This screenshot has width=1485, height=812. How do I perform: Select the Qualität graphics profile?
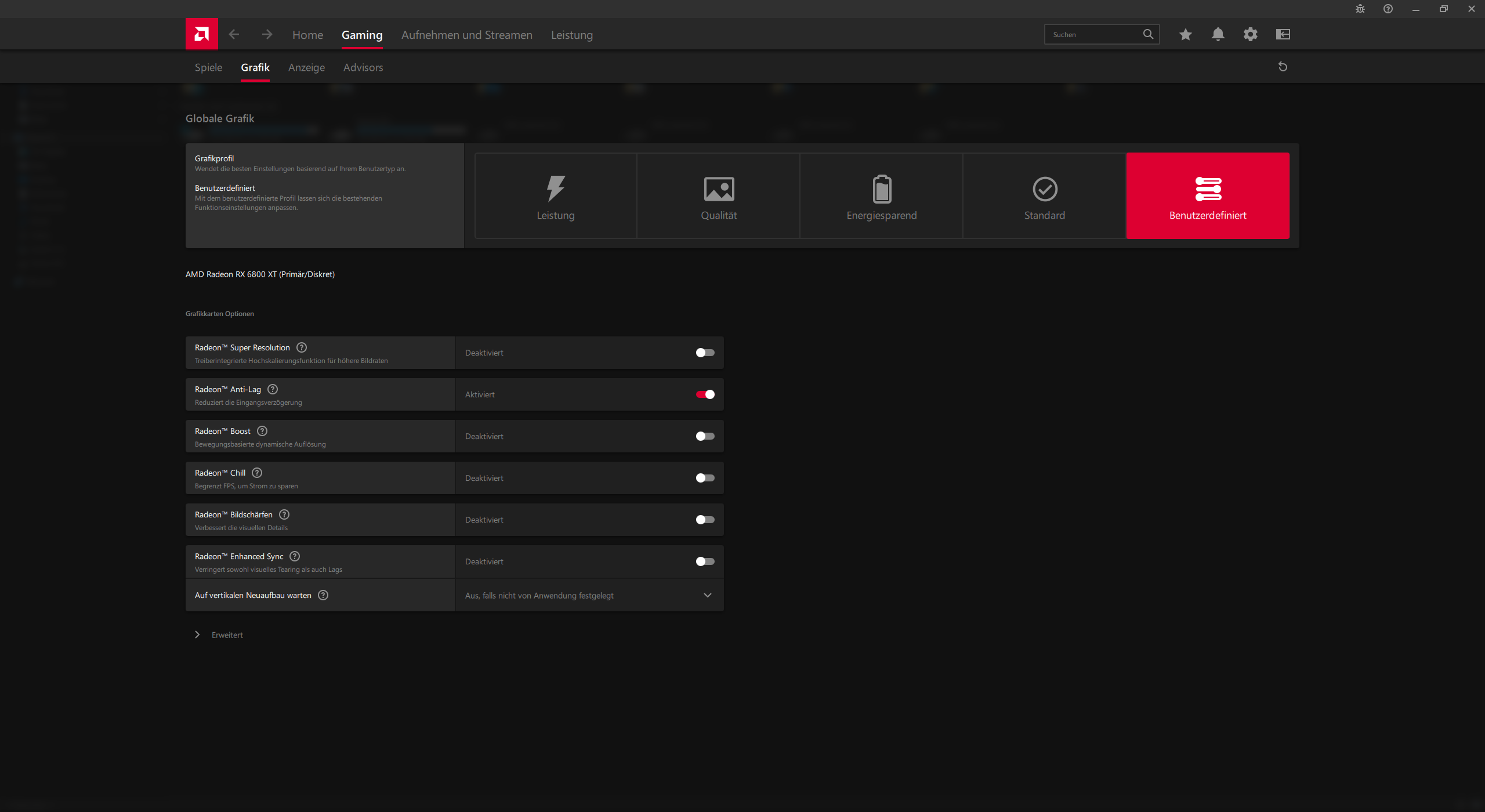click(x=718, y=196)
